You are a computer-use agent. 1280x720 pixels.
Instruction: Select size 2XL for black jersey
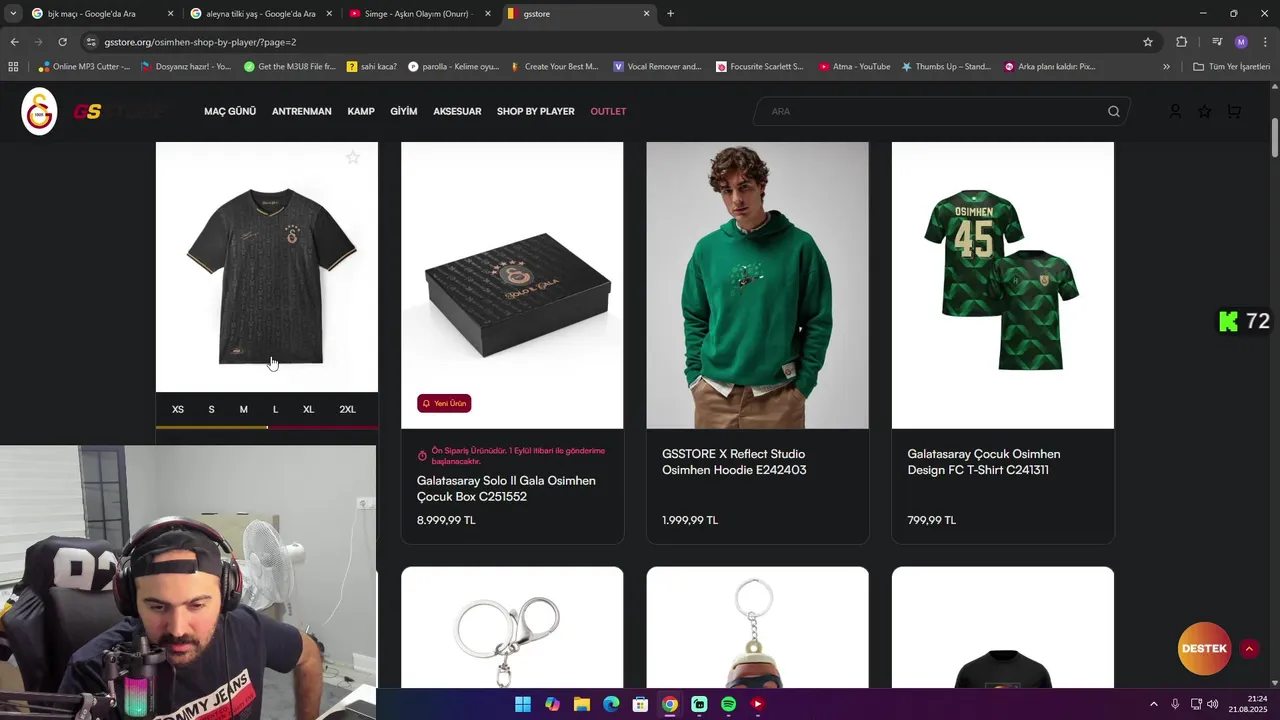click(x=347, y=409)
